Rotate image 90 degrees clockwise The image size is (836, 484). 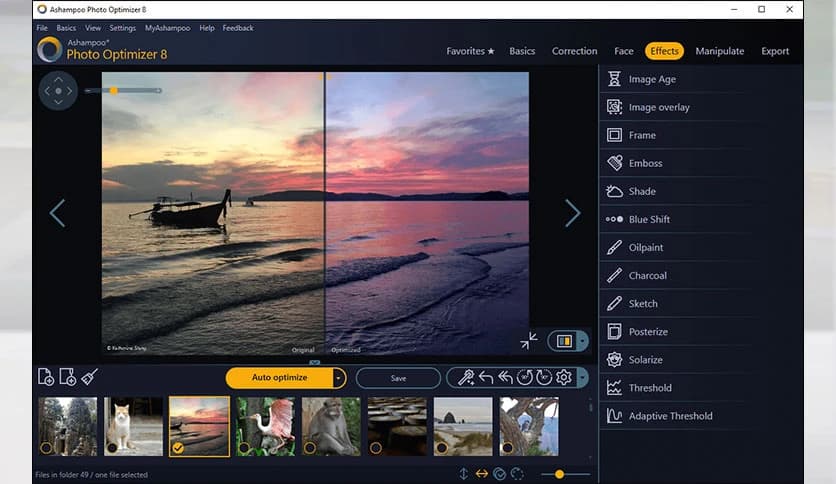click(544, 377)
